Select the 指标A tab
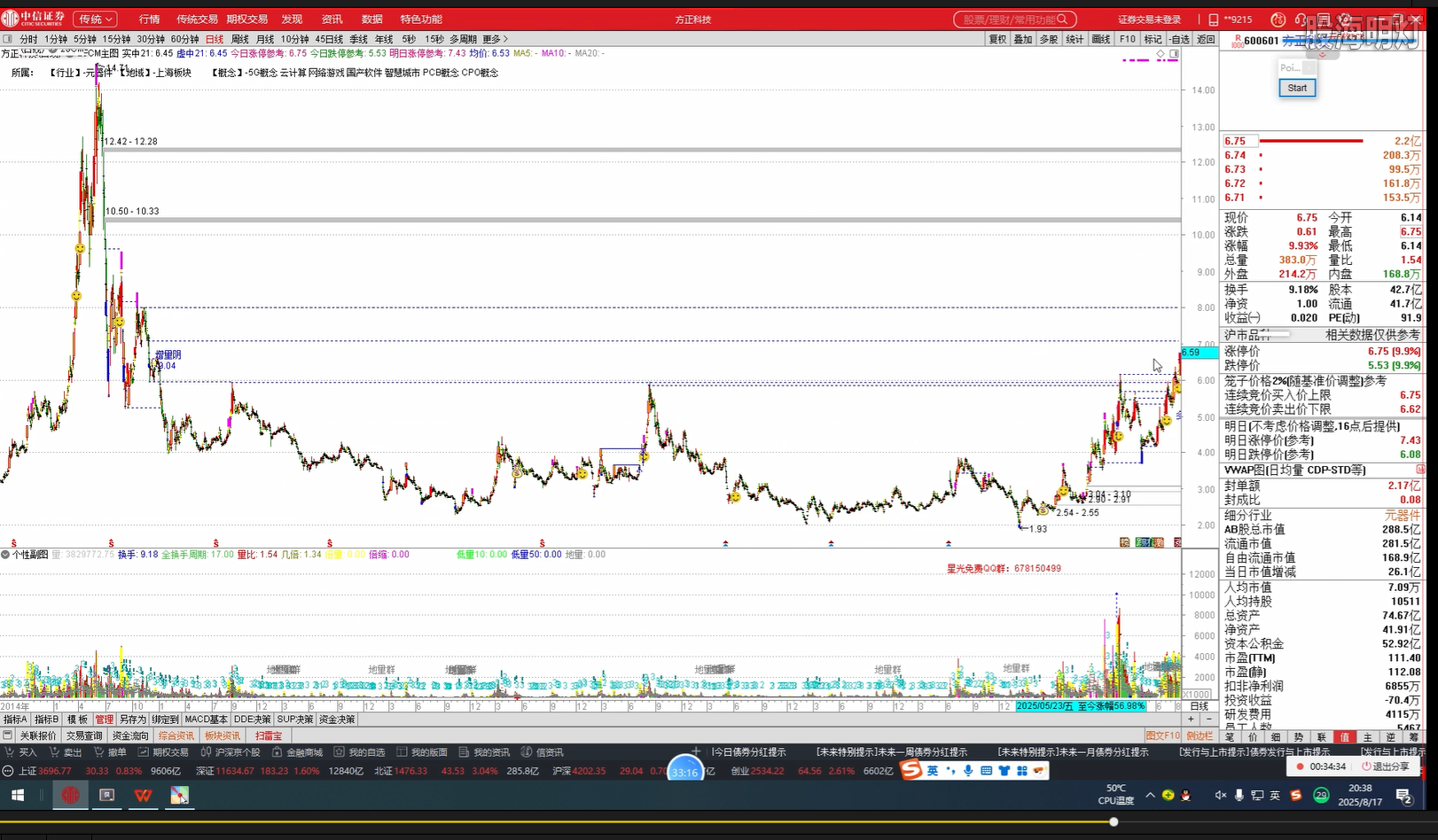This screenshot has height=840, width=1438. pyautogui.click(x=15, y=719)
